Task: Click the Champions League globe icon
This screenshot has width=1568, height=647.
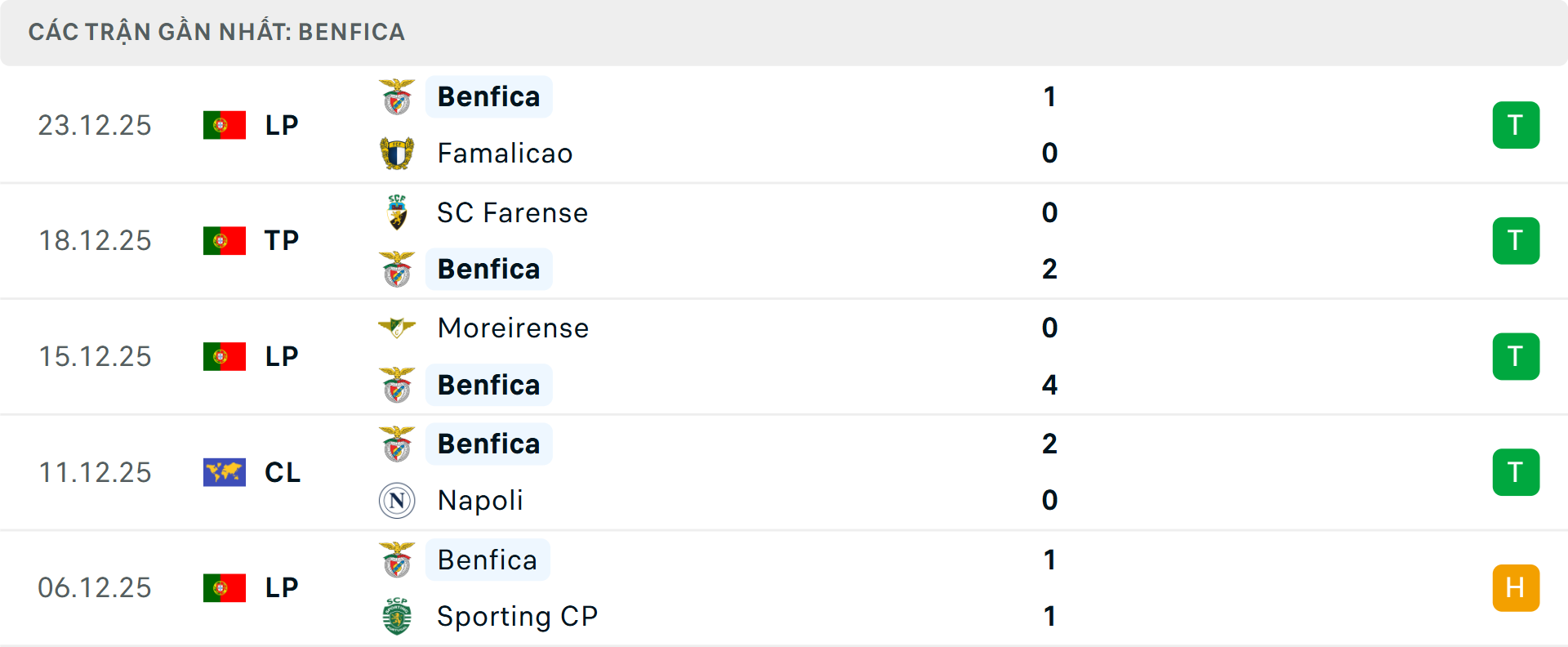Action: pyautogui.click(x=225, y=471)
